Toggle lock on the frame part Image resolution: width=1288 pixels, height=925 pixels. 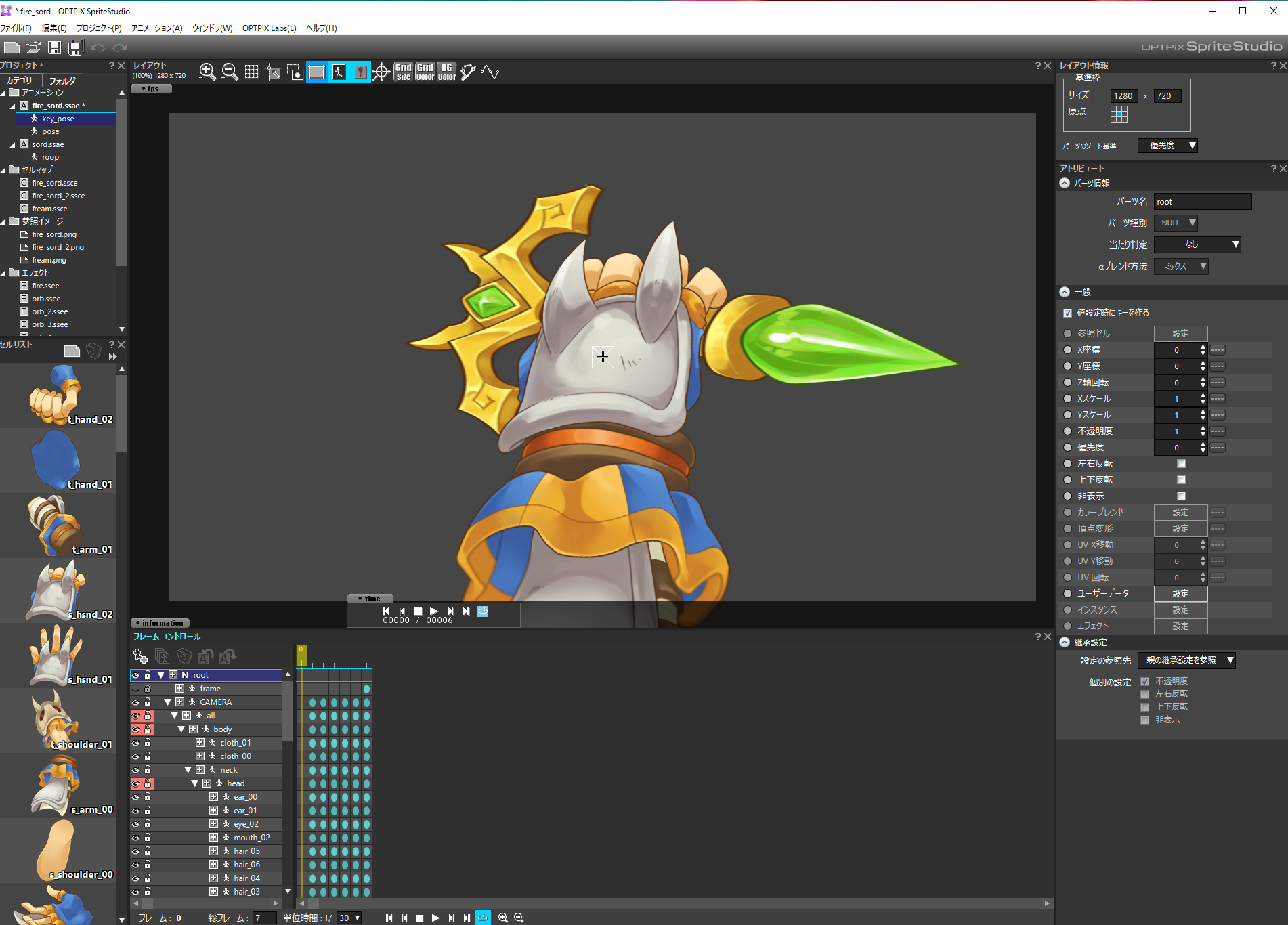click(148, 689)
